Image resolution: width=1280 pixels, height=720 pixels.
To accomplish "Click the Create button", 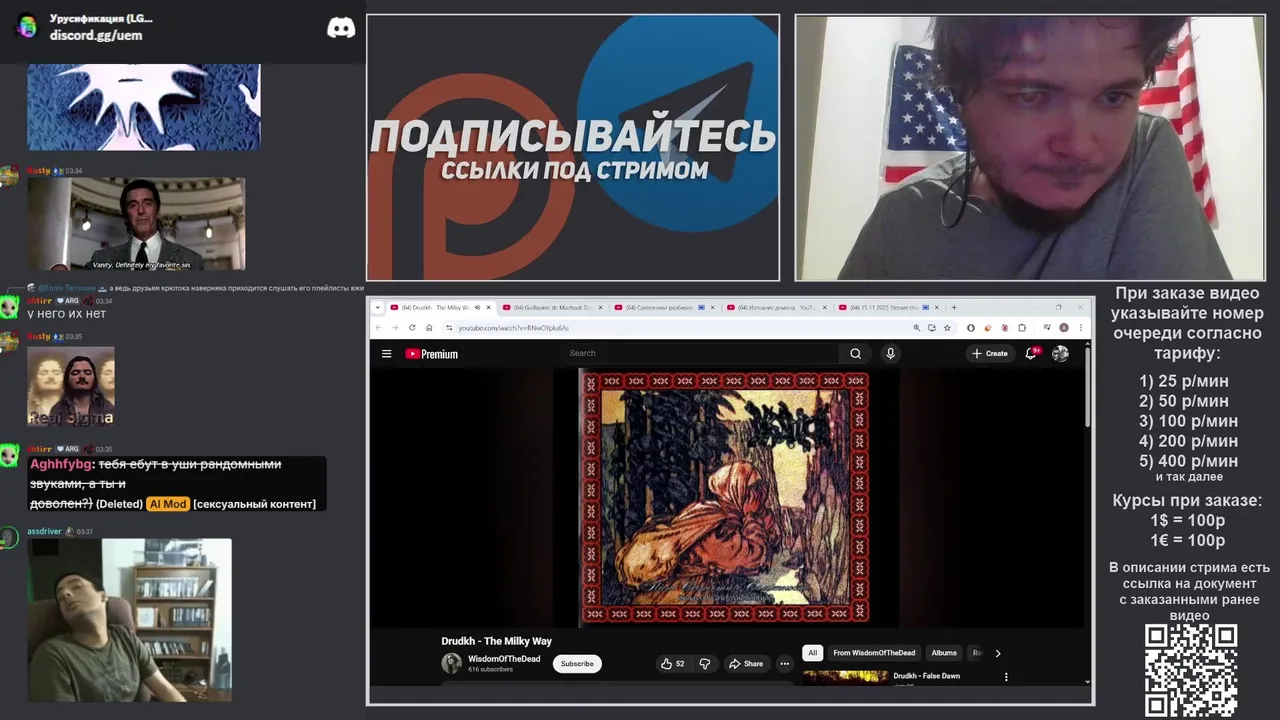I will [990, 353].
